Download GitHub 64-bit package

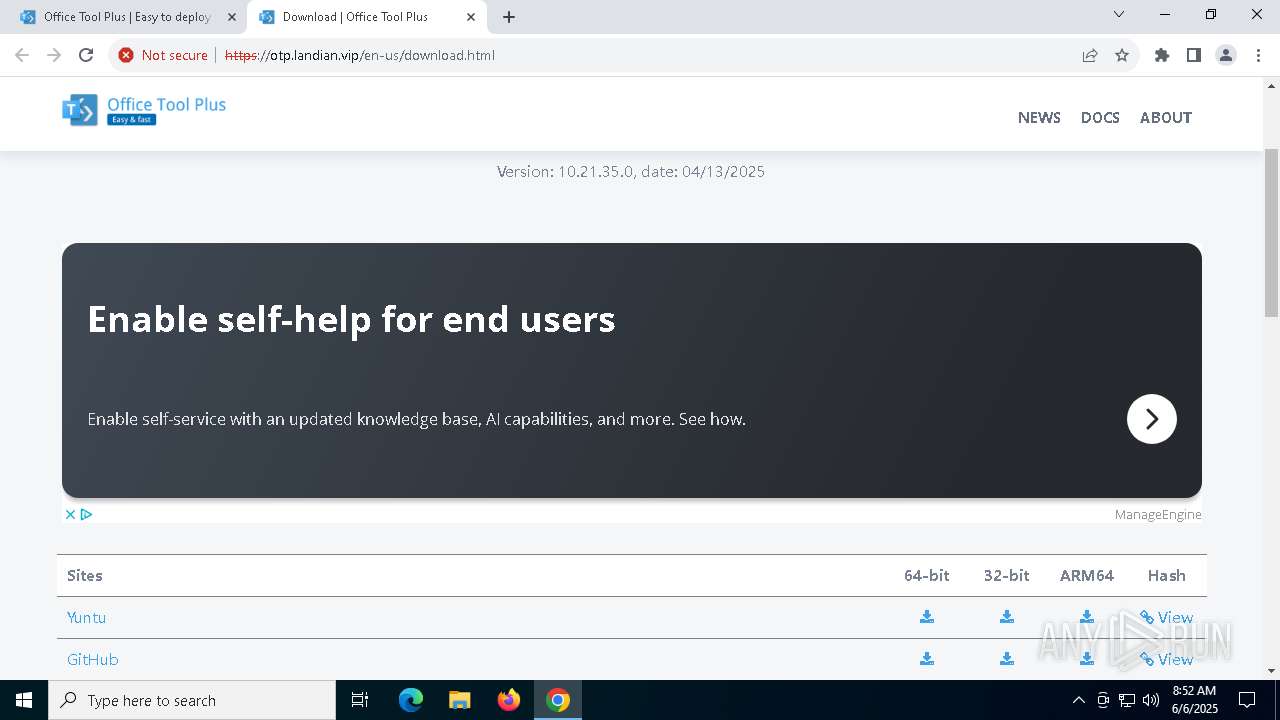click(x=927, y=659)
